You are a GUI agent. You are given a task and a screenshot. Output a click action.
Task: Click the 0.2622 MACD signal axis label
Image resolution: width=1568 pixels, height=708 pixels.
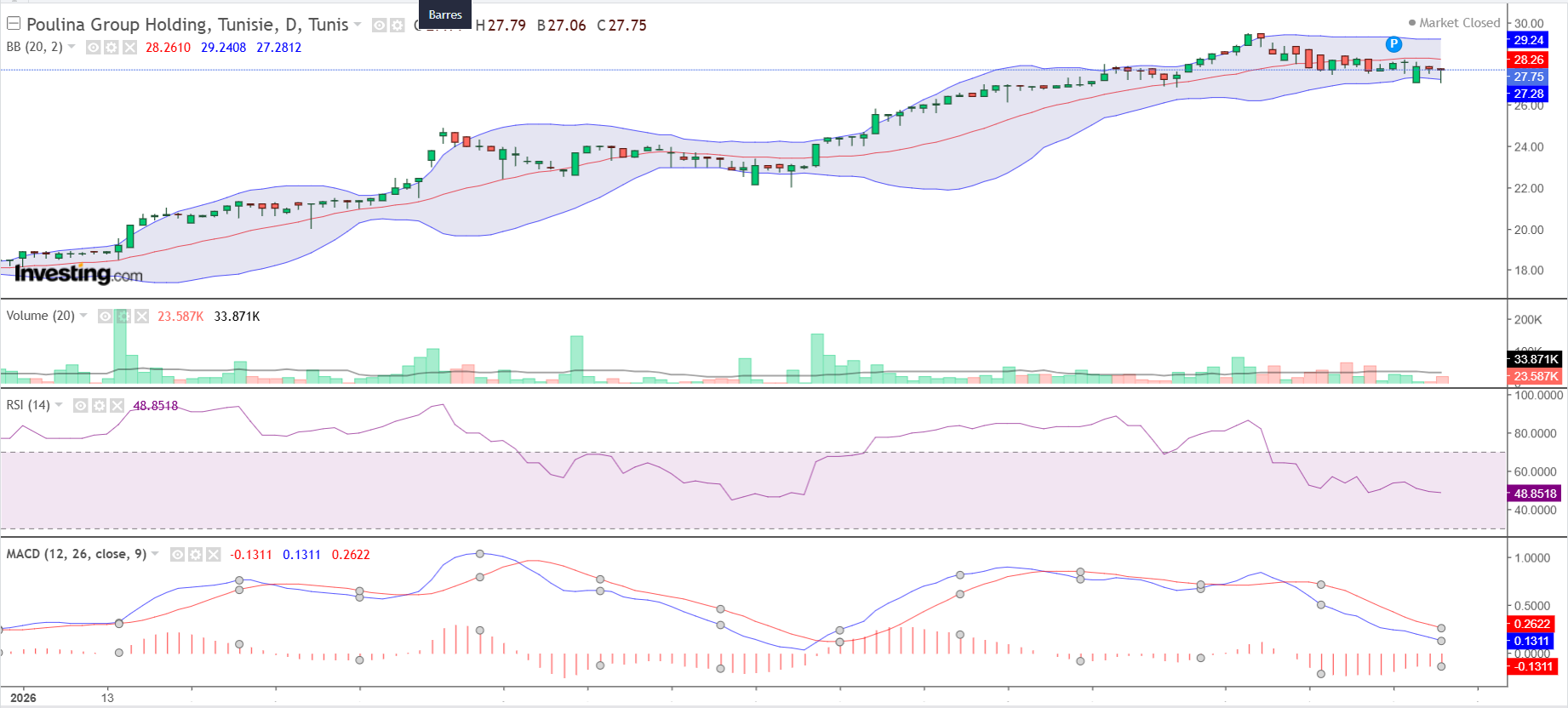[x=1531, y=624]
